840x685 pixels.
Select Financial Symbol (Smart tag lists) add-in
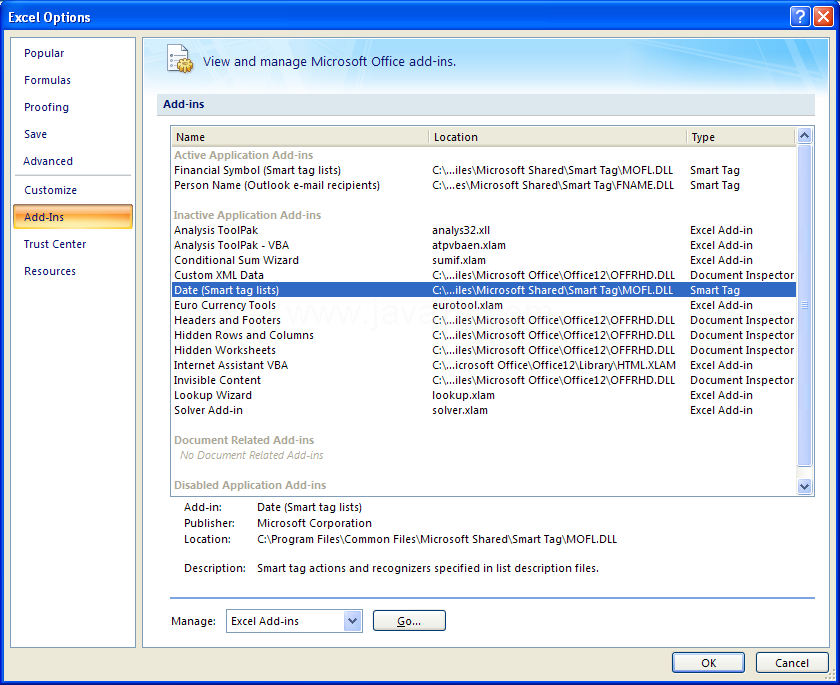484,170
